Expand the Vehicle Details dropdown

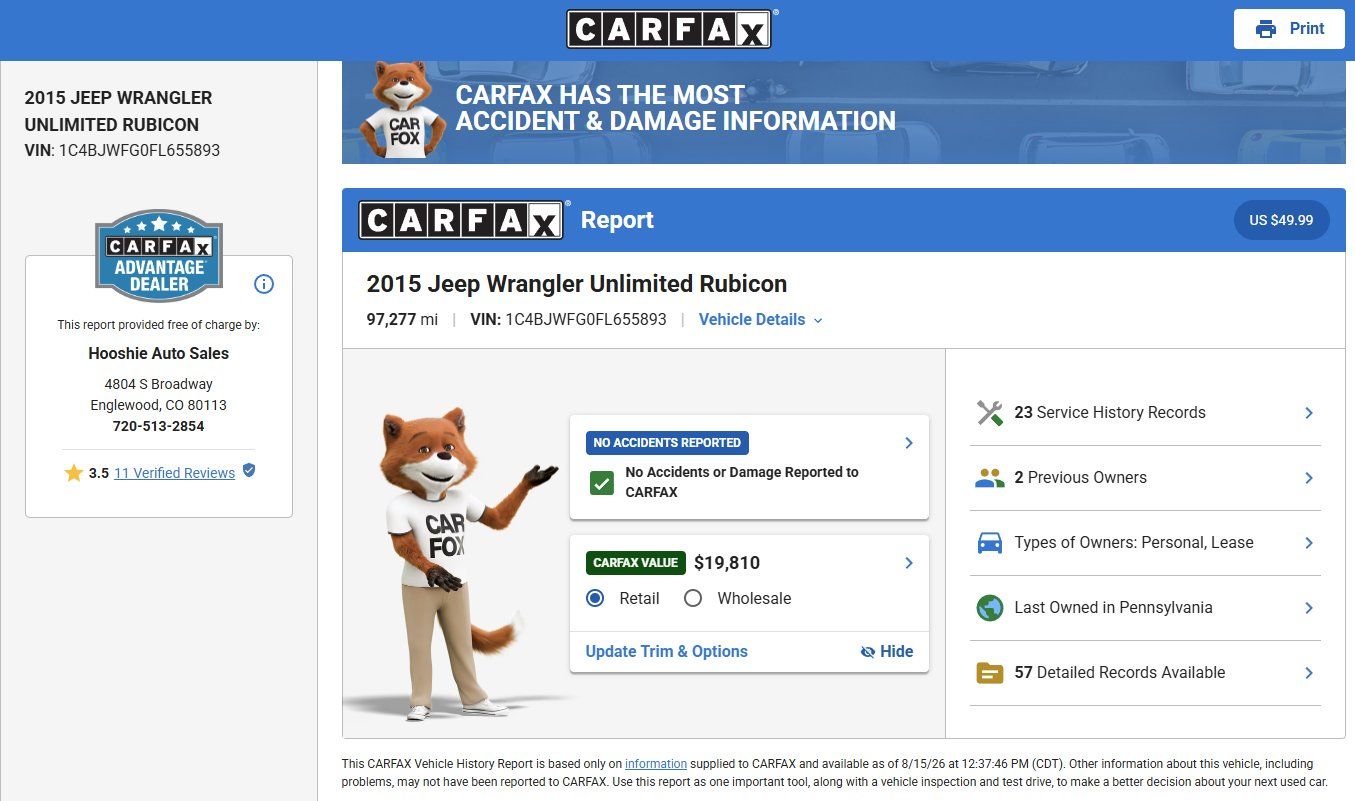[x=761, y=320]
